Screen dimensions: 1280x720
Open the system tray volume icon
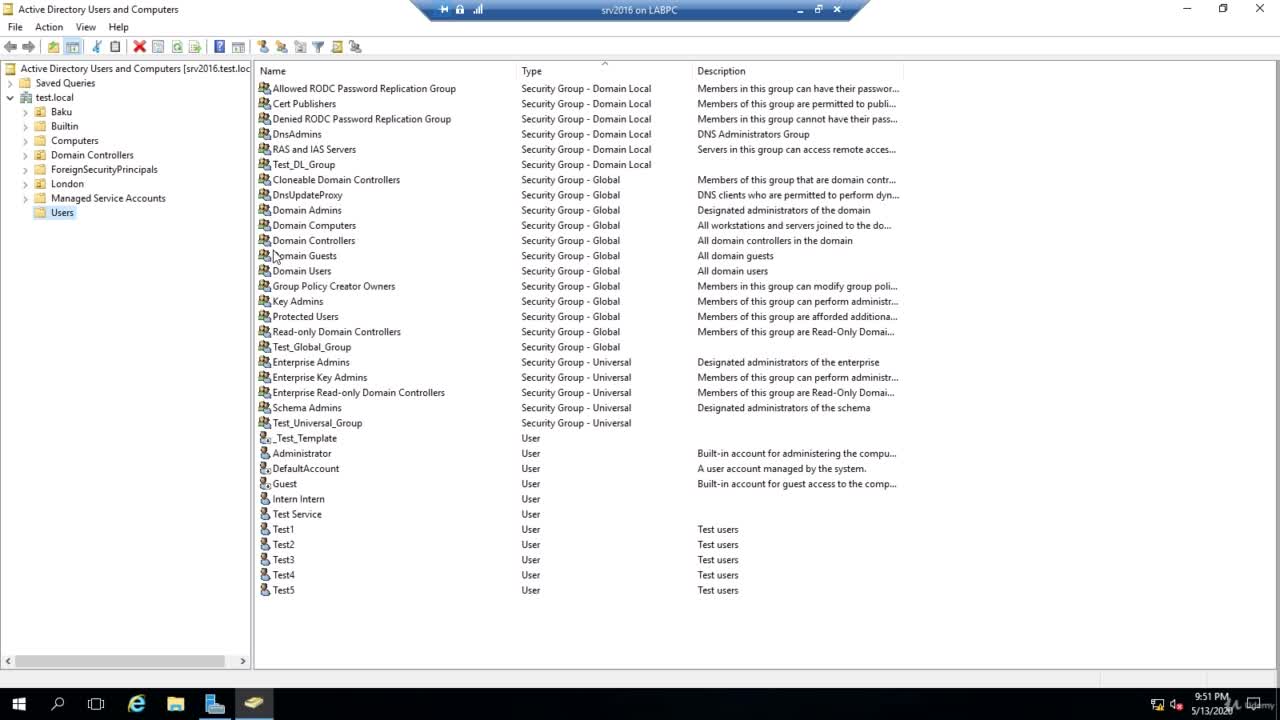click(x=1176, y=704)
